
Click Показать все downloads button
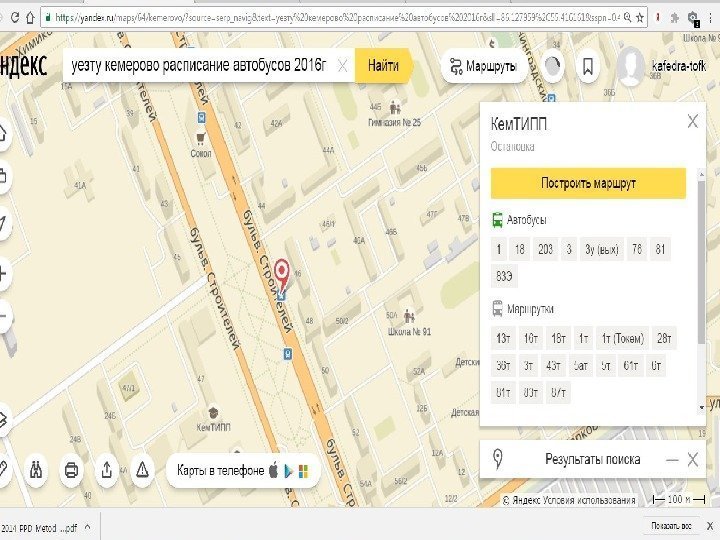pos(671,526)
